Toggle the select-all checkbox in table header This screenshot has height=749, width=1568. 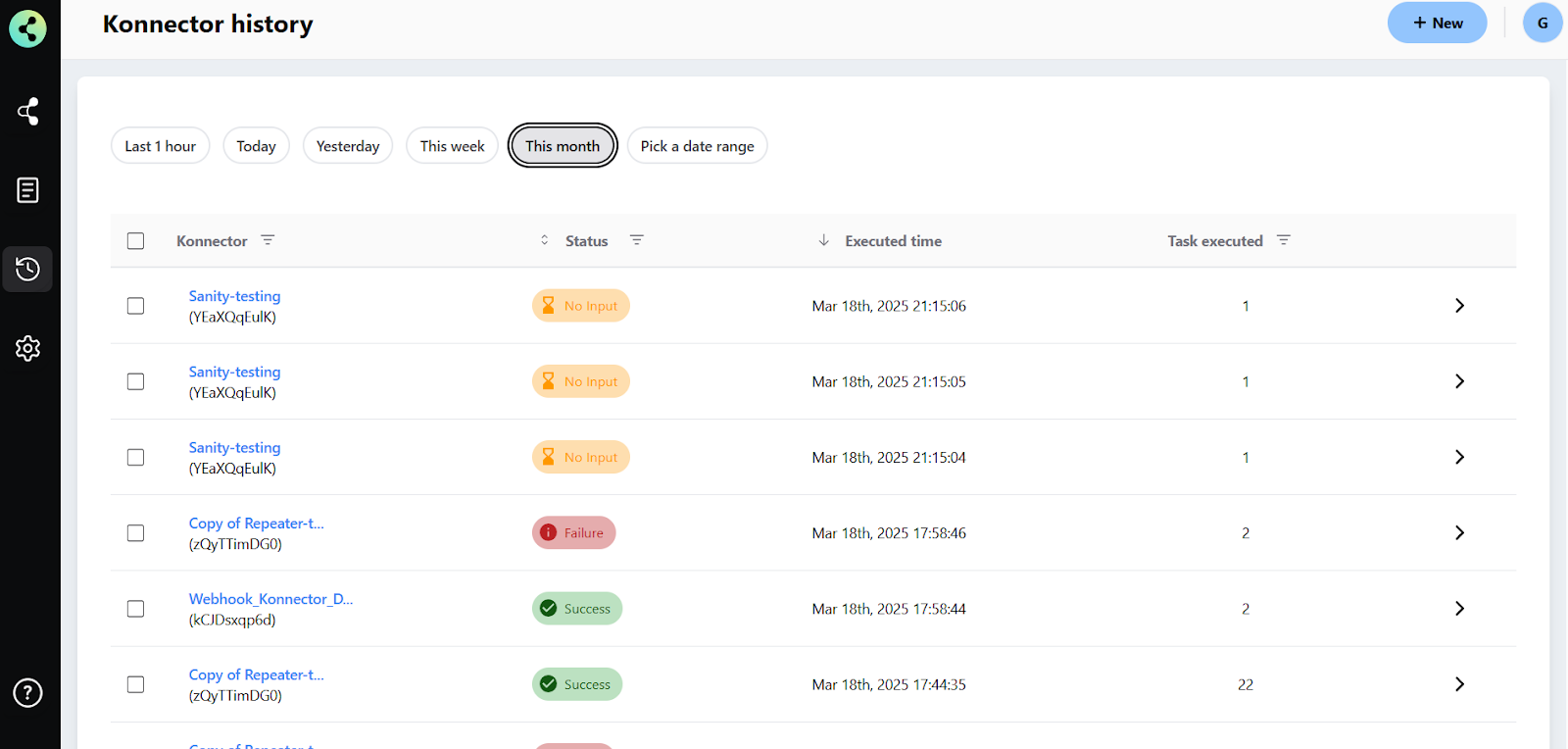[x=136, y=241]
